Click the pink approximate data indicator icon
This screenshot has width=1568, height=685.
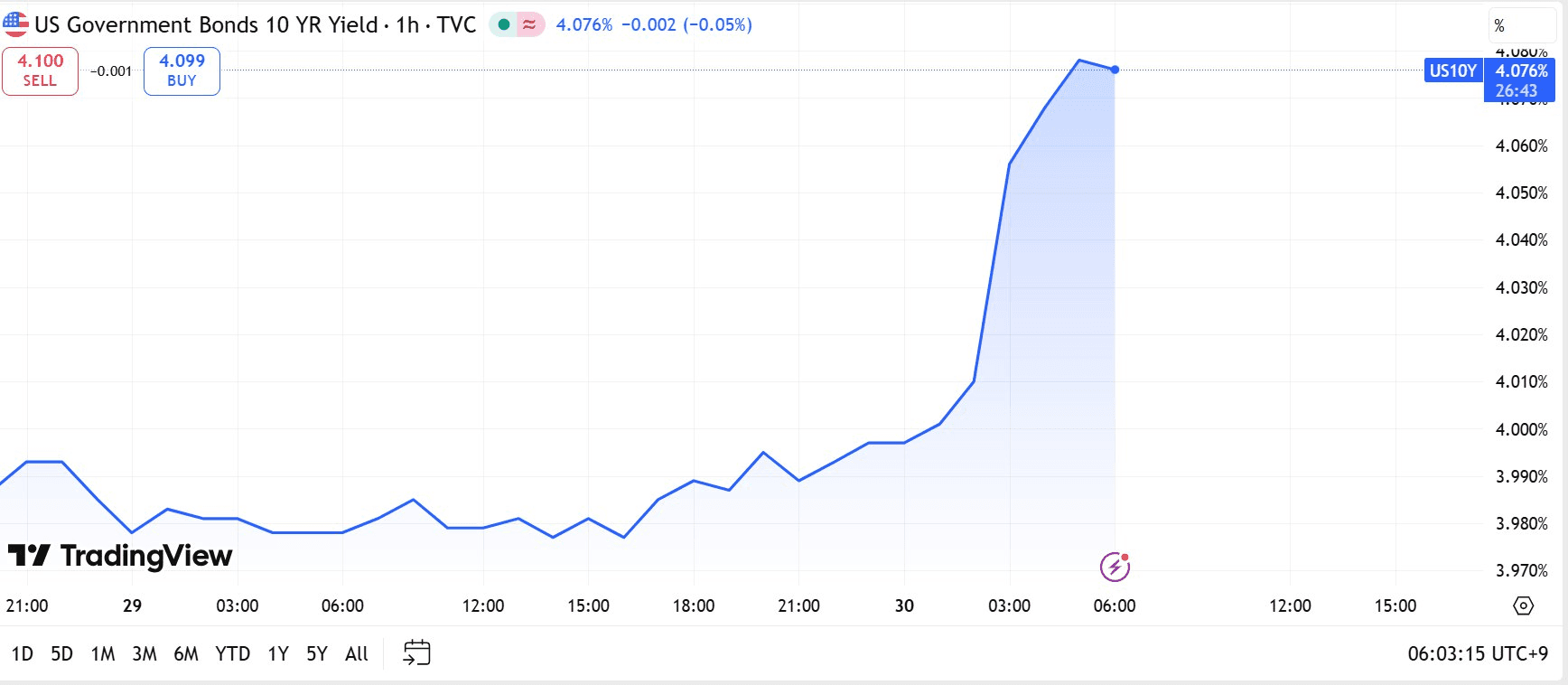point(529,24)
